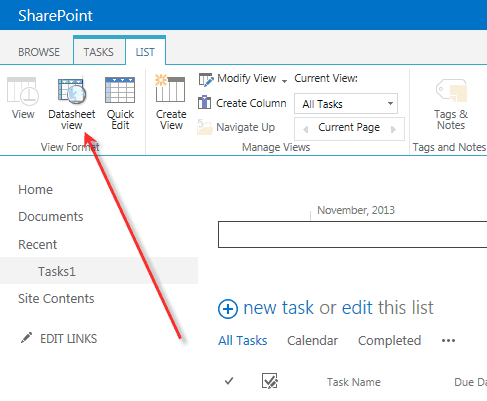Select the All Tasks view tab
This screenshot has width=487, height=401.
coord(243,341)
